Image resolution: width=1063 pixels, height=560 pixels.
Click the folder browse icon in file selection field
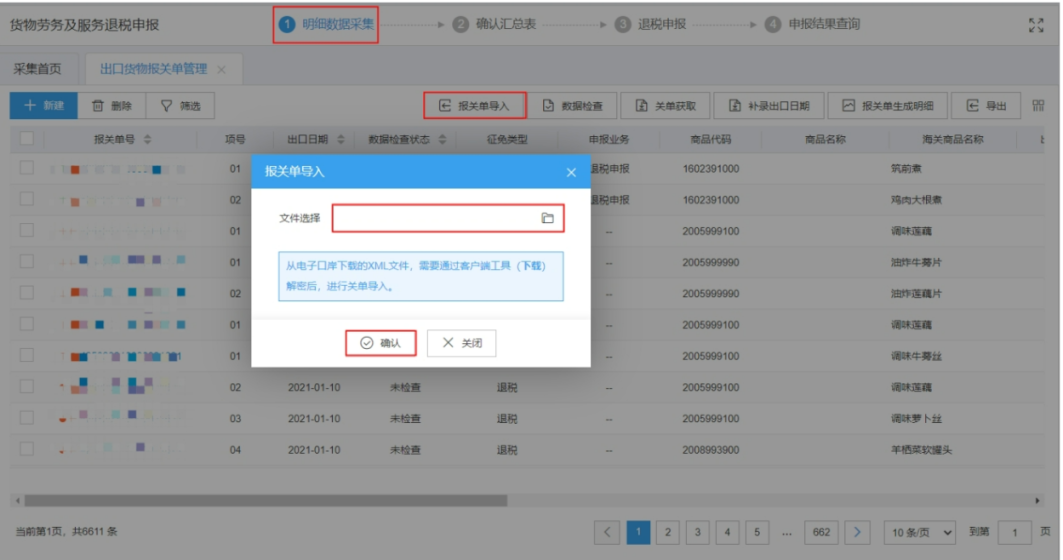pyautogui.click(x=547, y=218)
